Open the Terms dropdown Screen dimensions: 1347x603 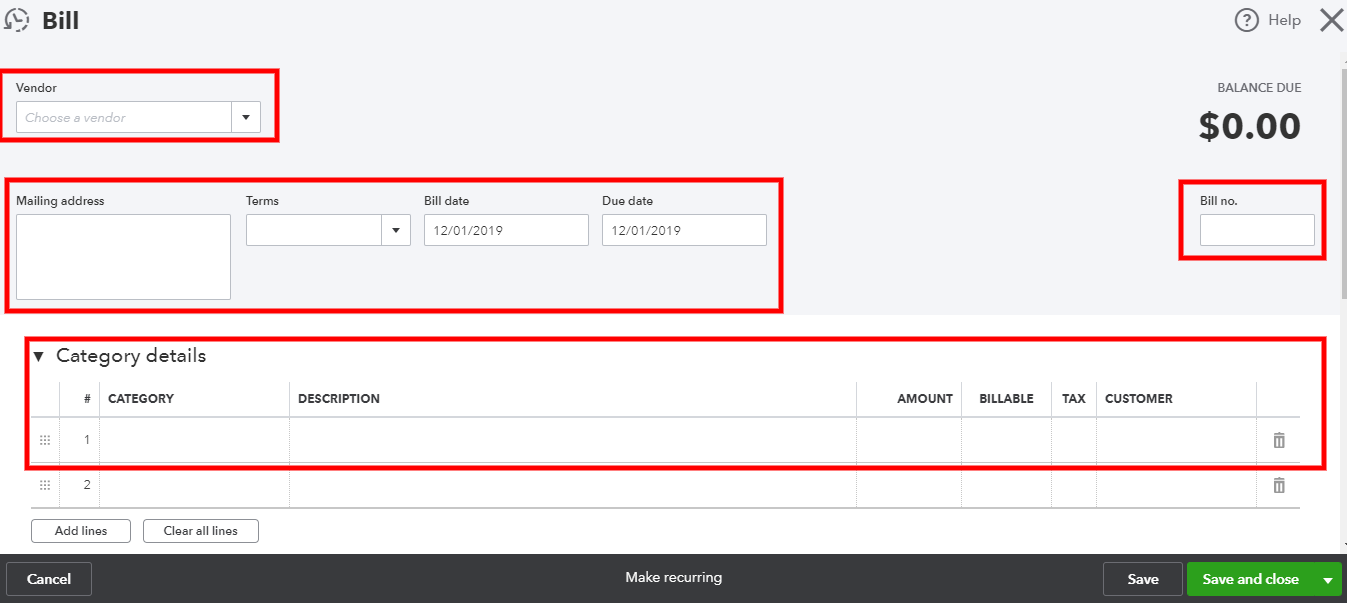pos(396,229)
